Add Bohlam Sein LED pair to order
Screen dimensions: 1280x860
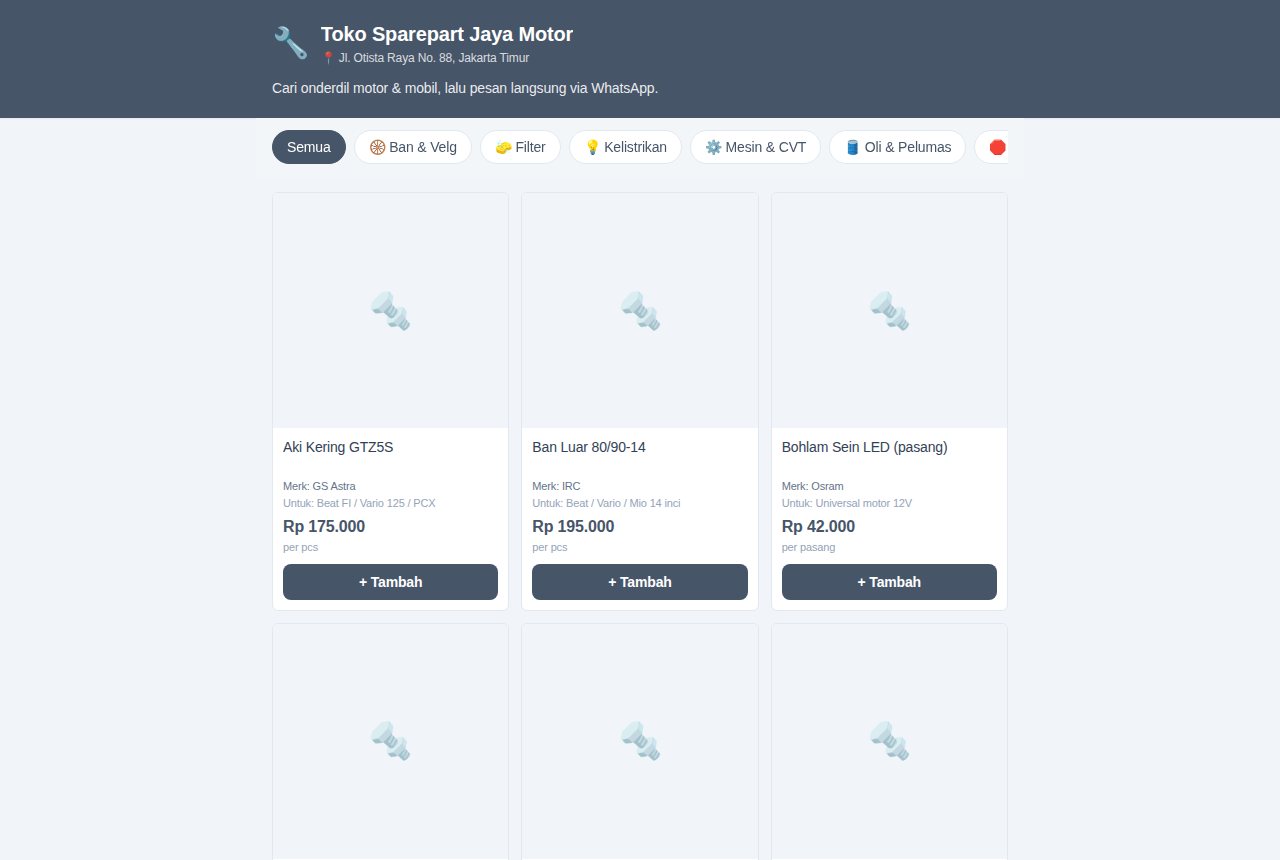(889, 582)
